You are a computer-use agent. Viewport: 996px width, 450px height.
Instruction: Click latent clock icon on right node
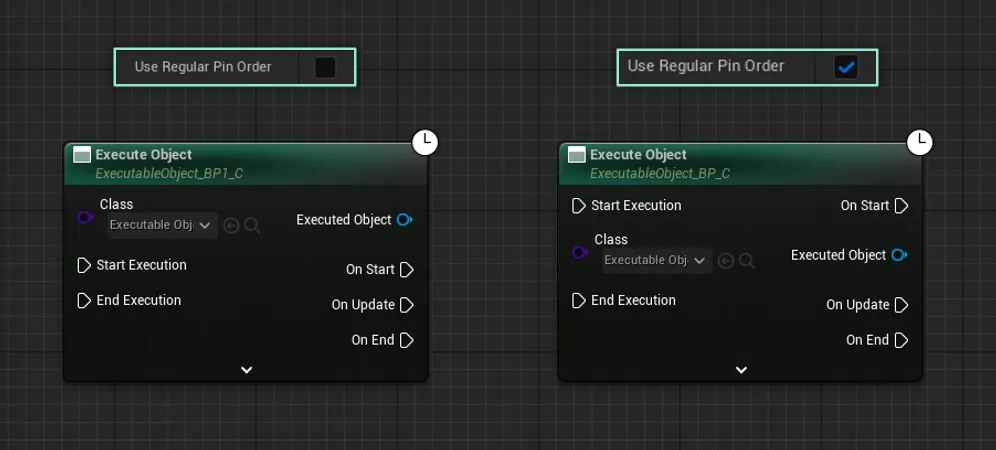pyautogui.click(x=919, y=142)
